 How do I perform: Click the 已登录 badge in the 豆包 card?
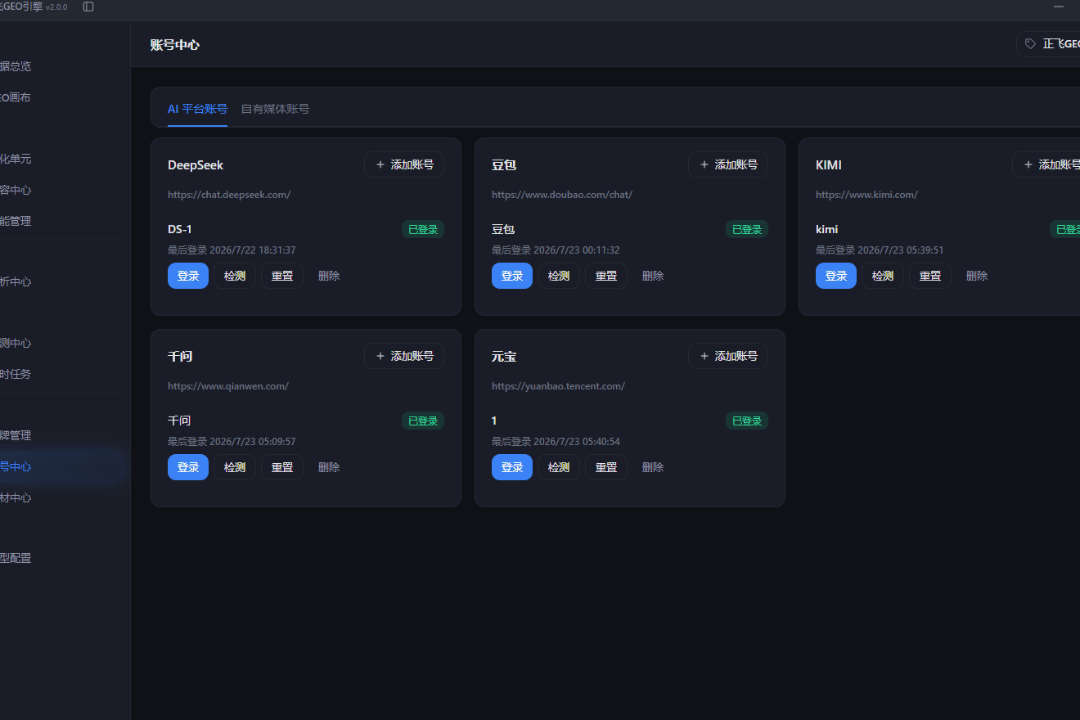click(x=747, y=229)
